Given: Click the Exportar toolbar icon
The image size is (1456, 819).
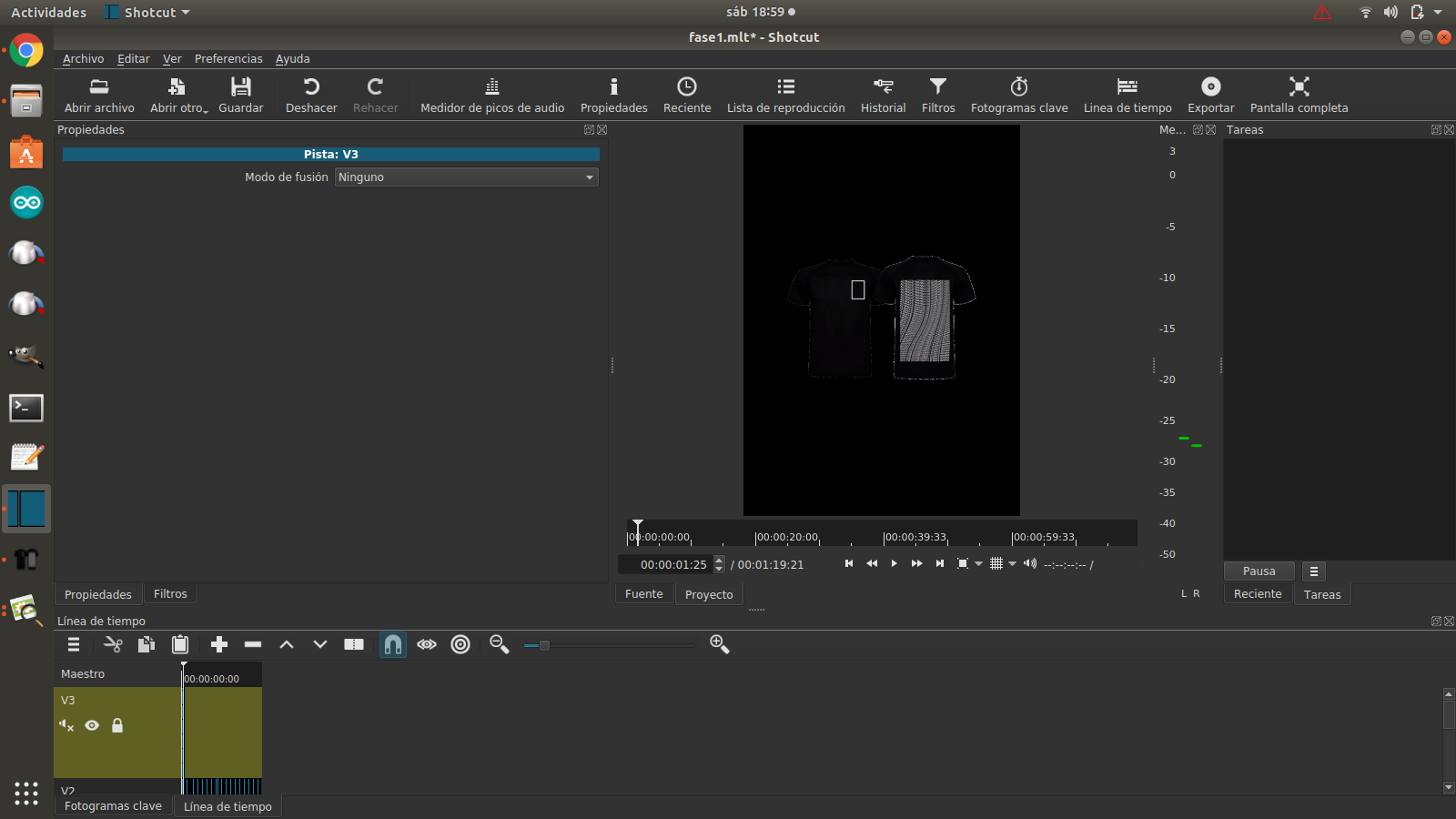Looking at the screenshot, I should pos(1210,95).
